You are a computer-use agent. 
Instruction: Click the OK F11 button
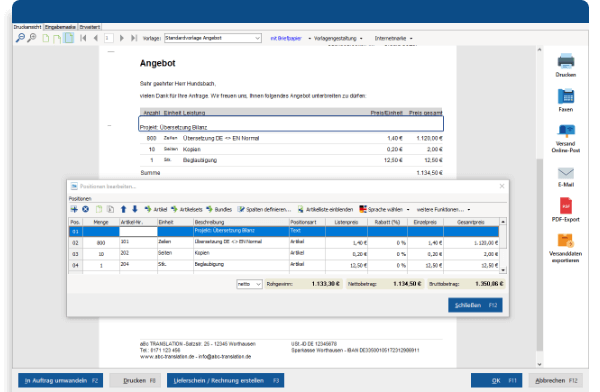coord(496,381)
